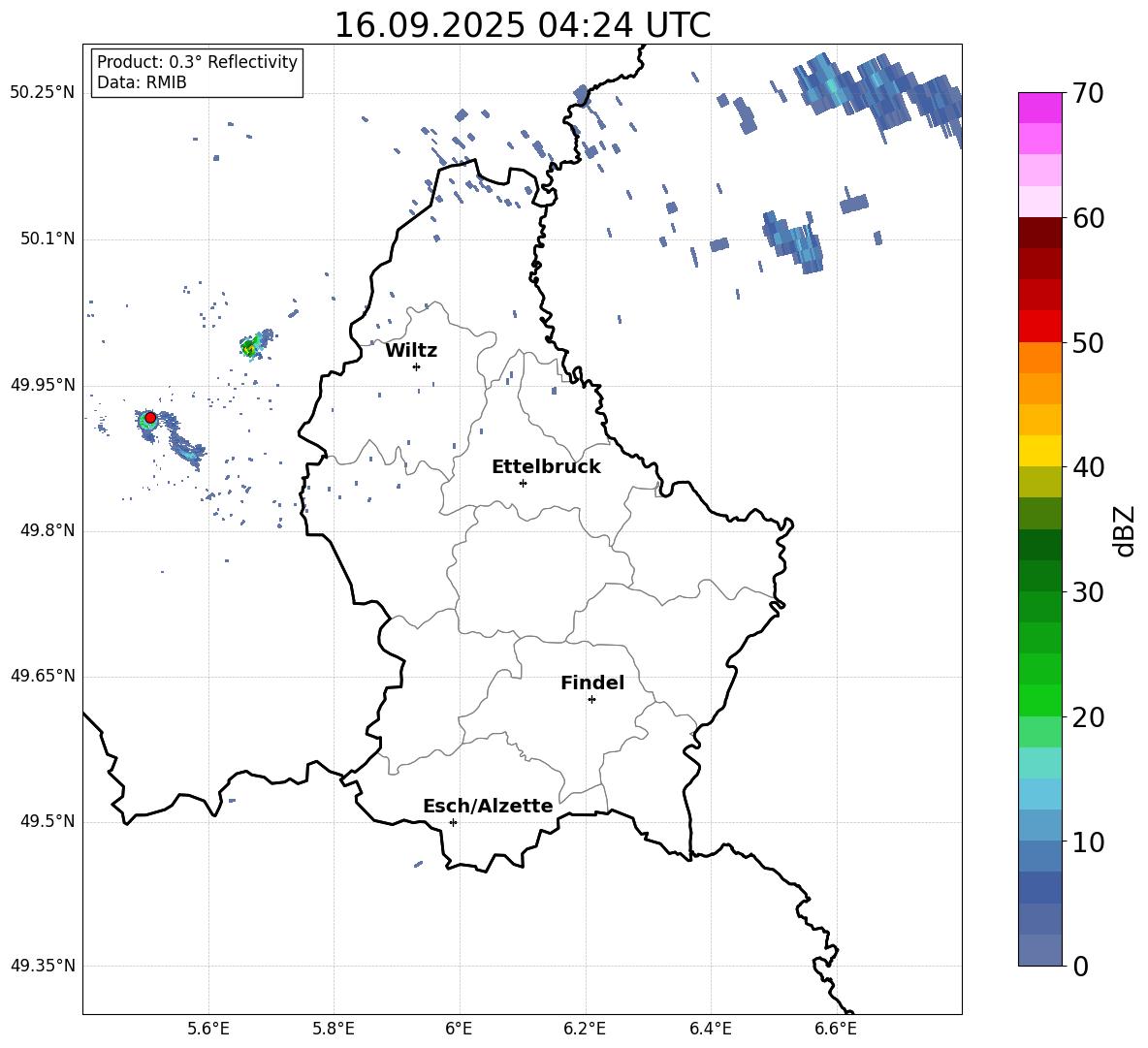
Task: Click the 50.25°N latitude label
Action: click(43, 93)
